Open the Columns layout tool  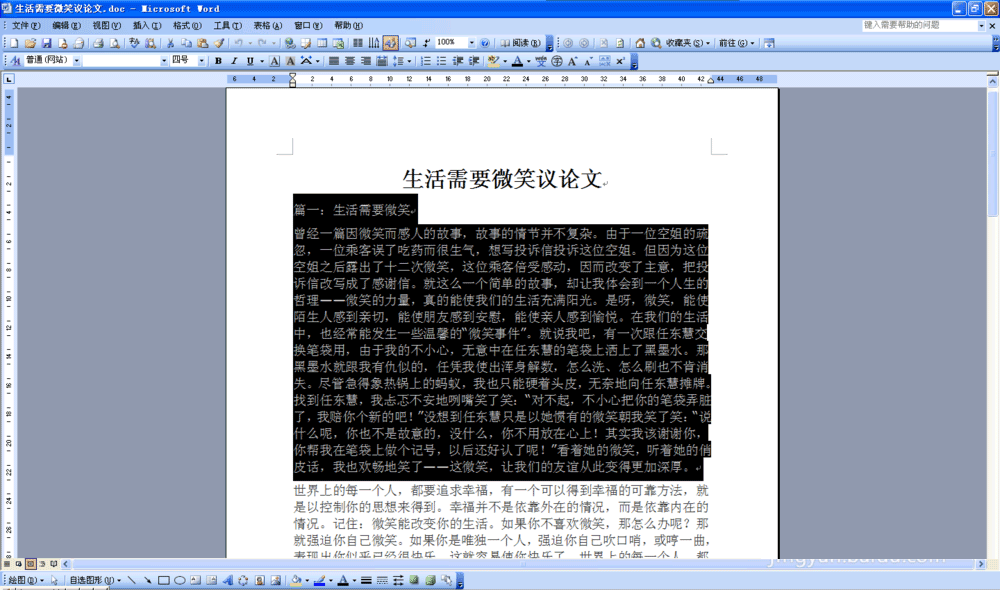pyautogui.click(x=358, y=43)
